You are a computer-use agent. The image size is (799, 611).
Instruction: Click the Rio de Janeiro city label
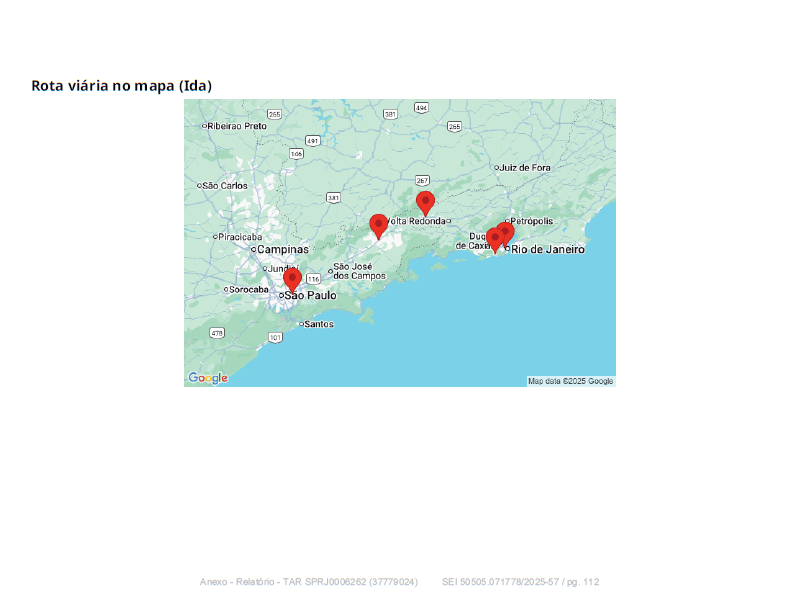[547, 249]
